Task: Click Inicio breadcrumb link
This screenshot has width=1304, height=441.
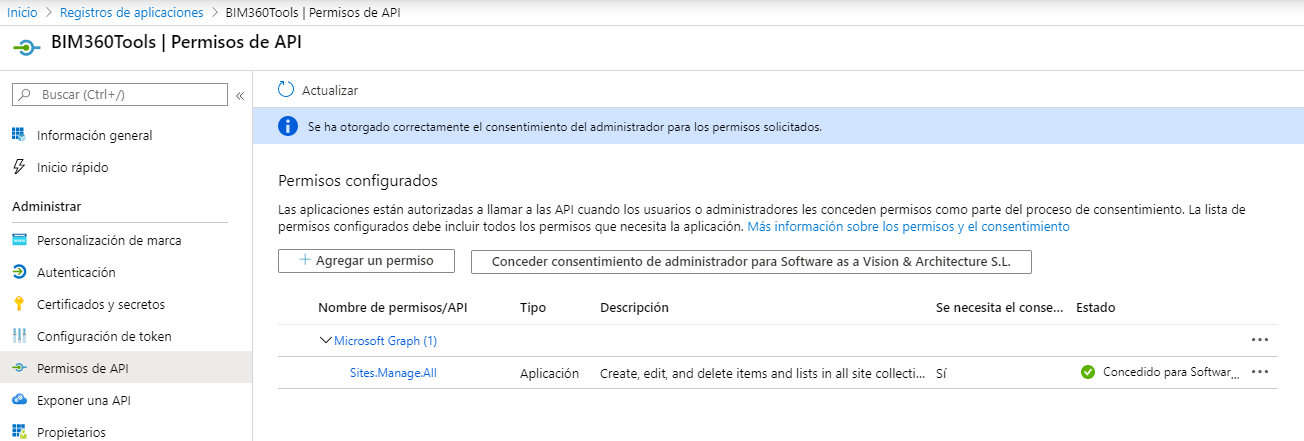Action: point(22,12)
